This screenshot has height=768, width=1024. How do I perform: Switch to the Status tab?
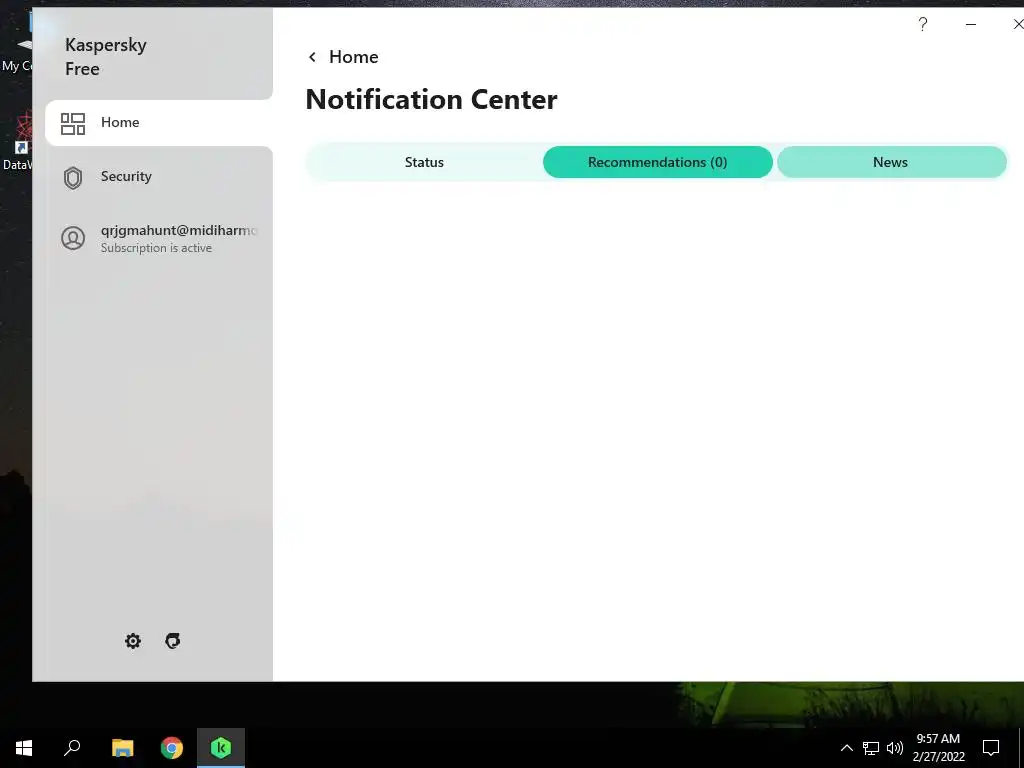(x=424, y=162)
